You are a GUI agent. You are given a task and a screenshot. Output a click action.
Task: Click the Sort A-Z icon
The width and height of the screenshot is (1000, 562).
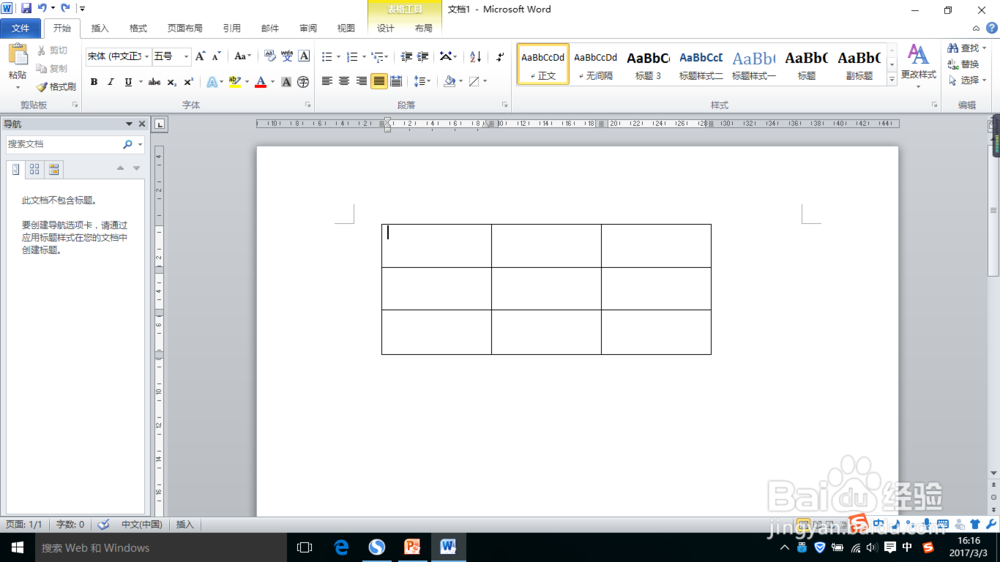pos(475,57)
